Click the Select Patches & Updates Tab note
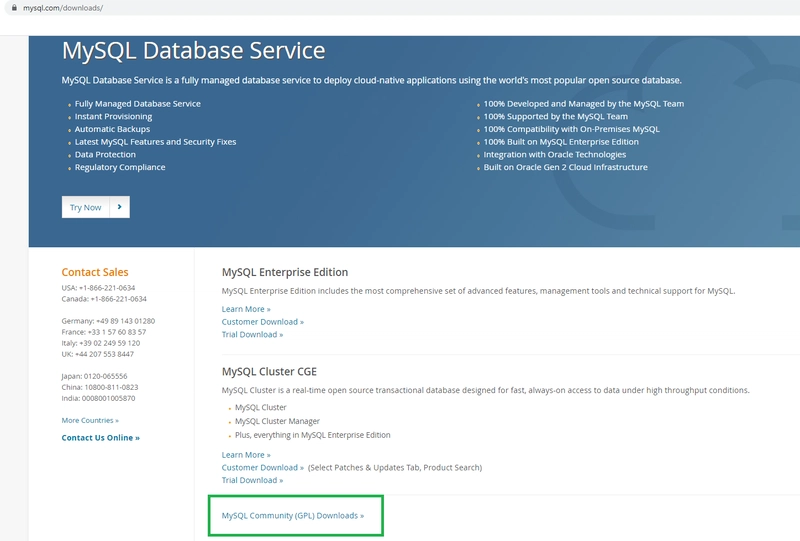 (395, 468)
